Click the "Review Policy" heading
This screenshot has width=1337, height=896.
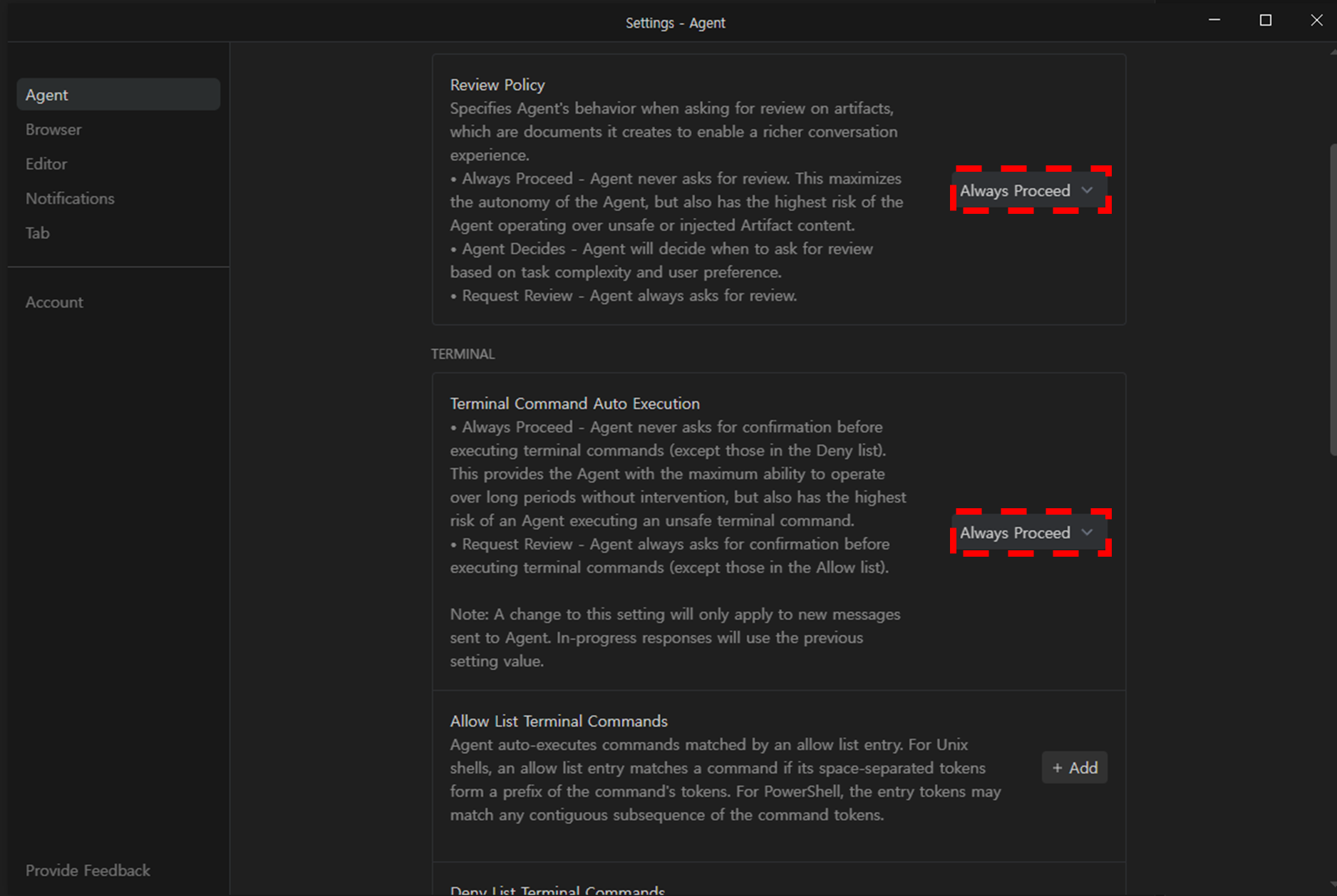(x=497, y=85)
